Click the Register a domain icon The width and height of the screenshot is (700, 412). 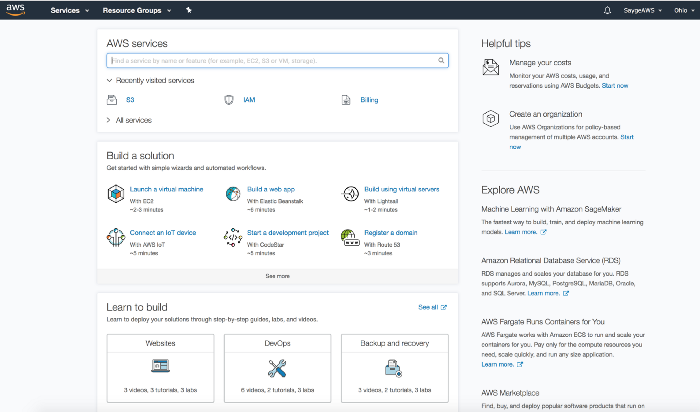[x=349, y=237]
